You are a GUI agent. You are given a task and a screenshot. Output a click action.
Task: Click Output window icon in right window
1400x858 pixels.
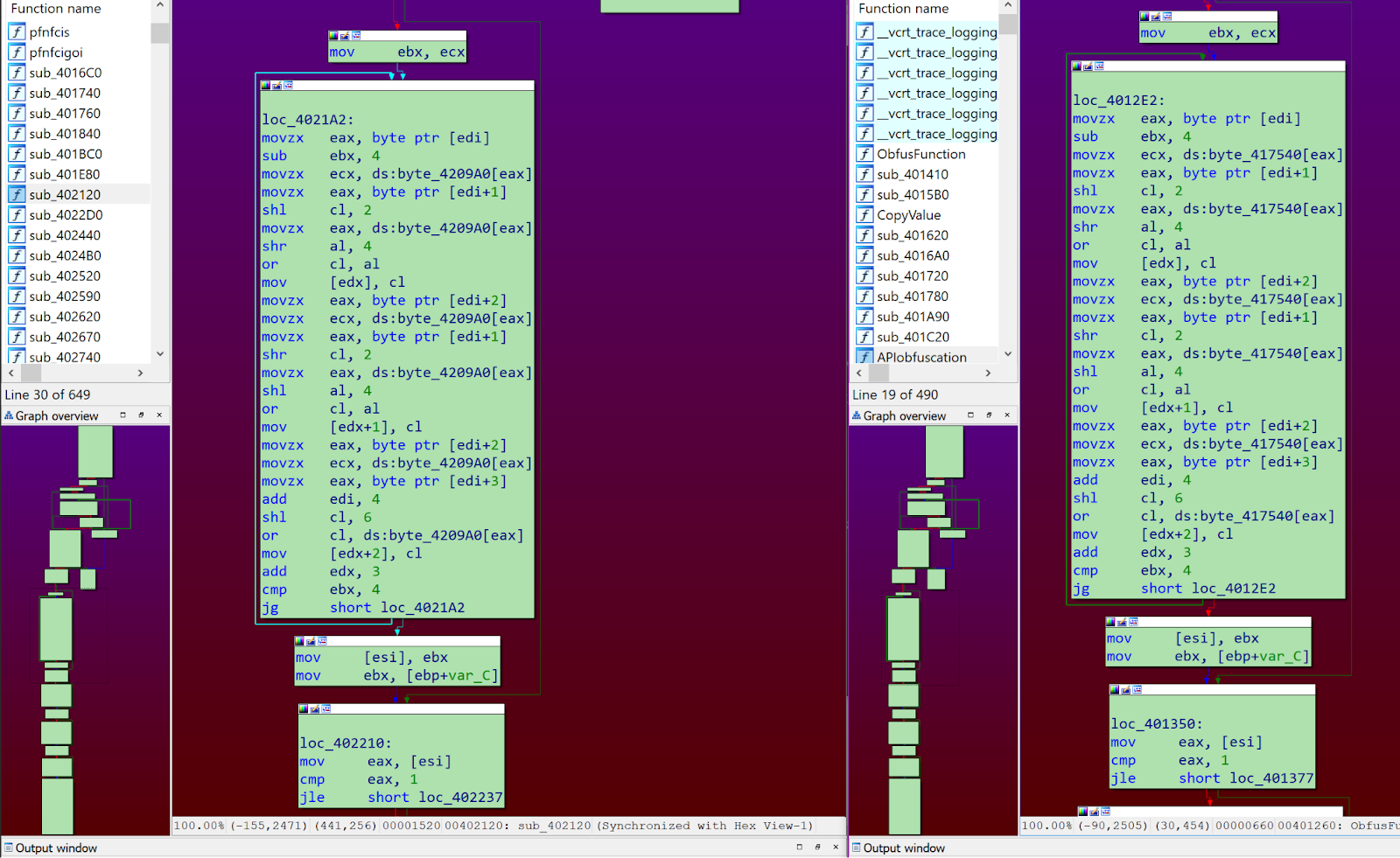[857, 848]
